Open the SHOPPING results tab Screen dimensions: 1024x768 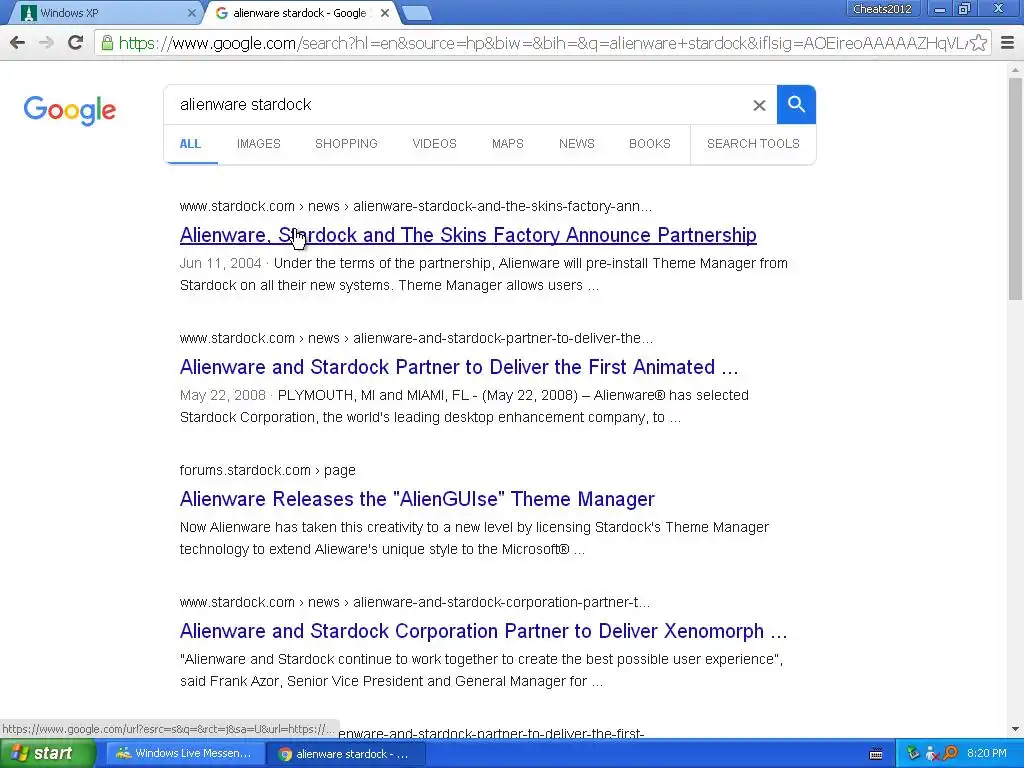coord(346,144)
